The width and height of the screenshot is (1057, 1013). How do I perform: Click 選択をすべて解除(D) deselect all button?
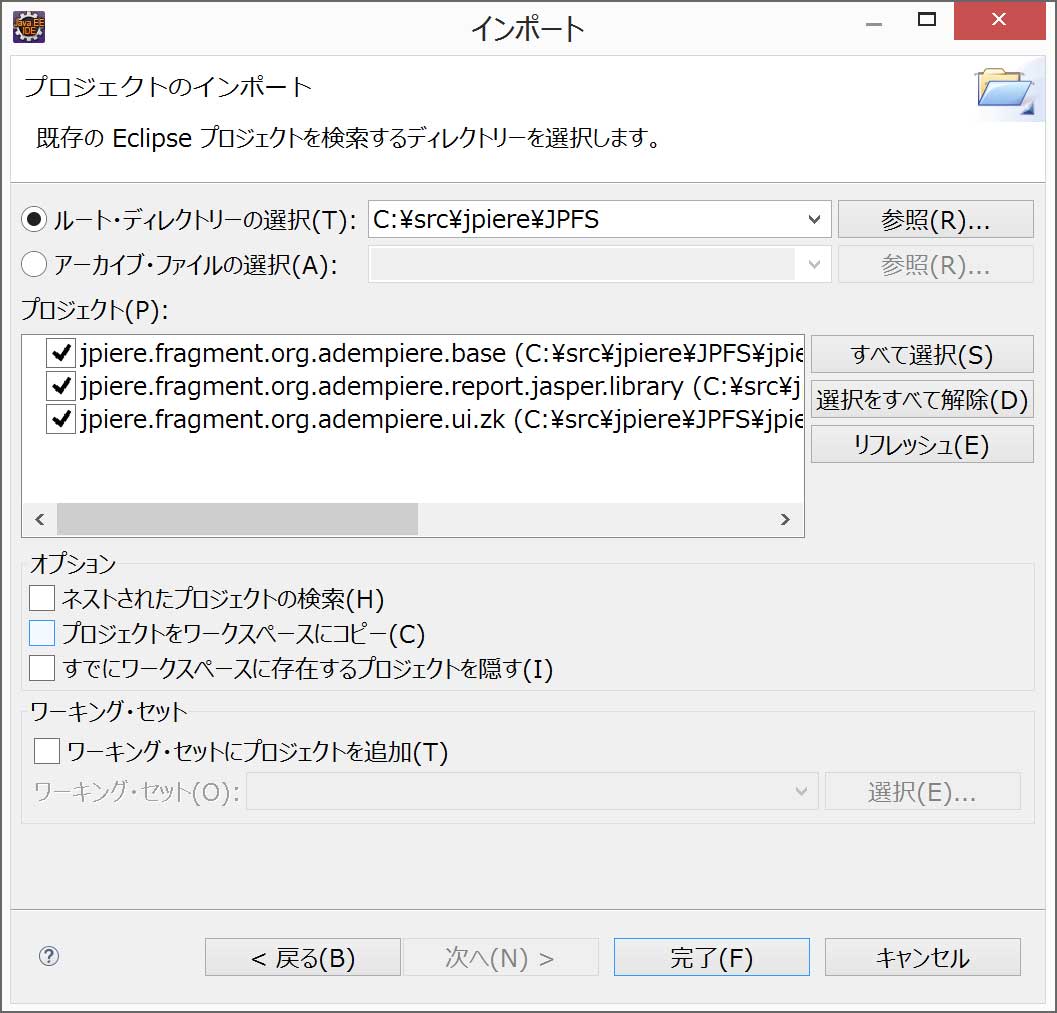[x=921, y=400]
